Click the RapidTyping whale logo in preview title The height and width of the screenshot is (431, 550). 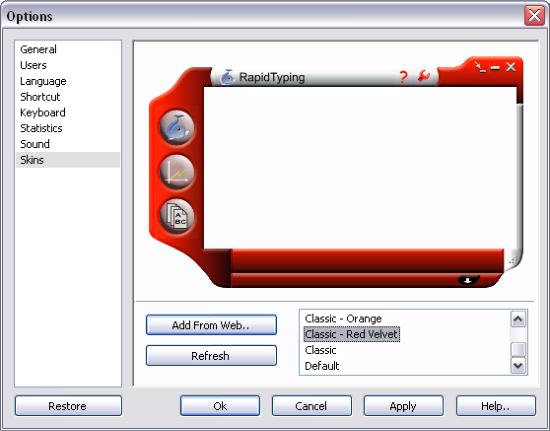pyautogui.click(x=227, y=77)
